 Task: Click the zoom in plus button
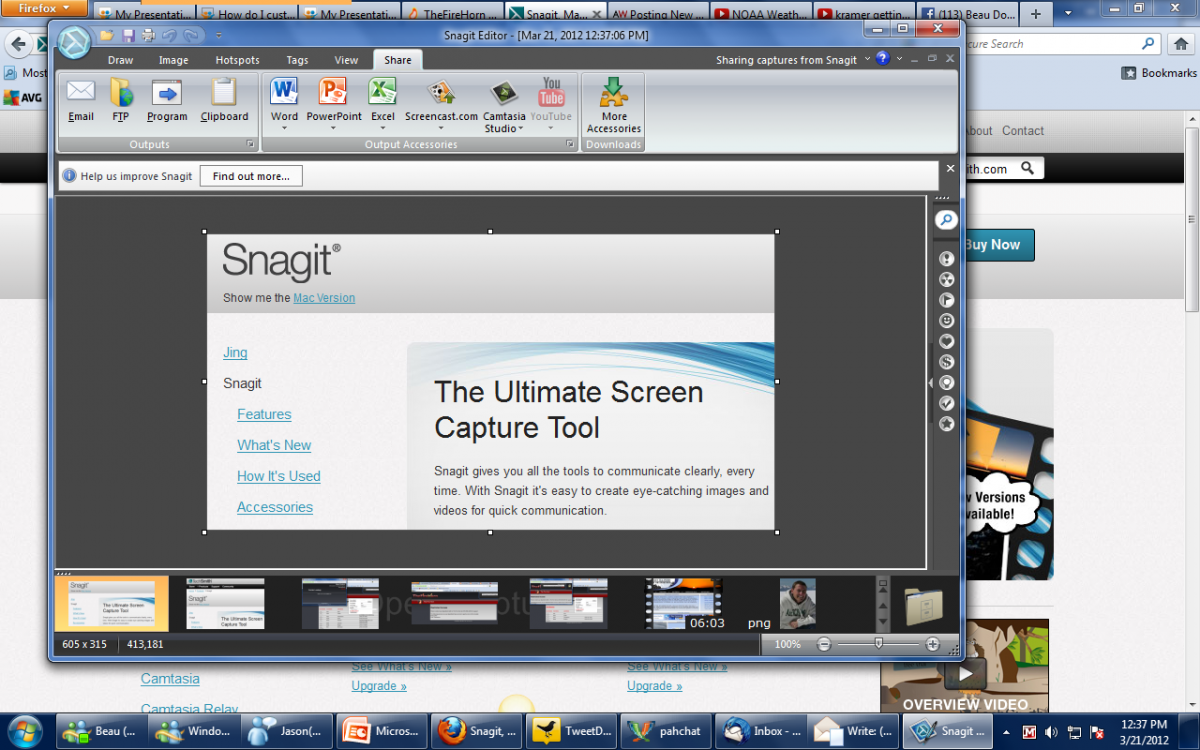933,644
